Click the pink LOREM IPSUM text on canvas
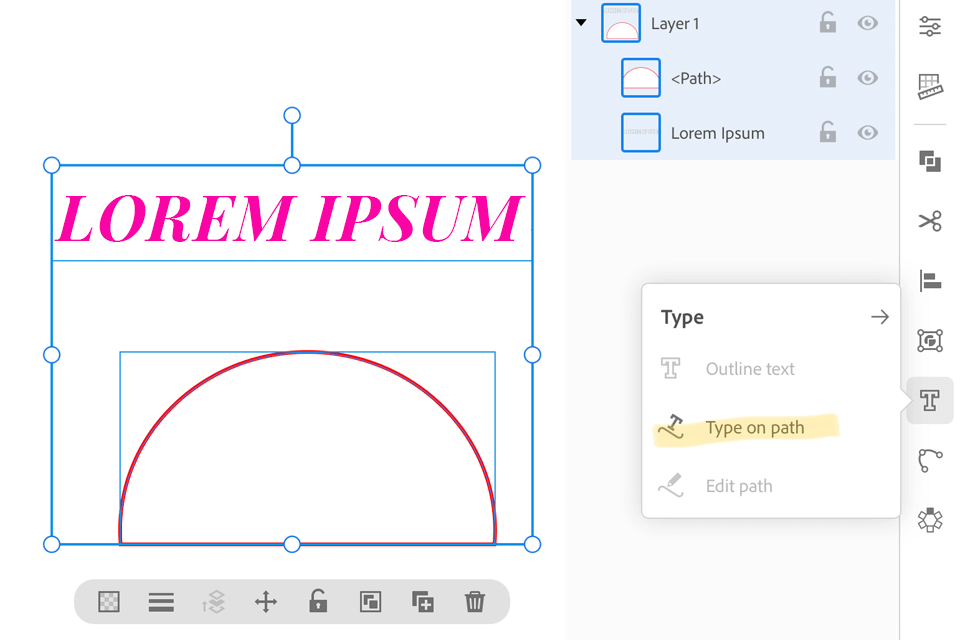Screen dimensions: 960x640 pyautogui.click(x=290, y=218)
